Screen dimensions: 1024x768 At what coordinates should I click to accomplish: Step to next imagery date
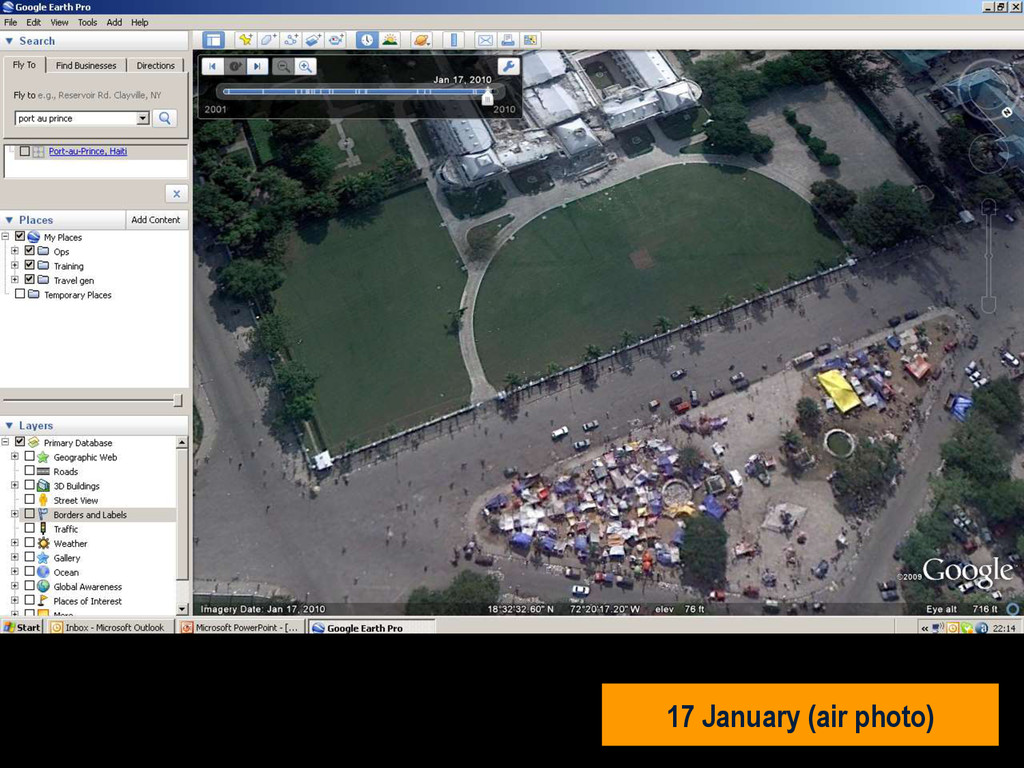pyautogui.click(x=257, y=66)
